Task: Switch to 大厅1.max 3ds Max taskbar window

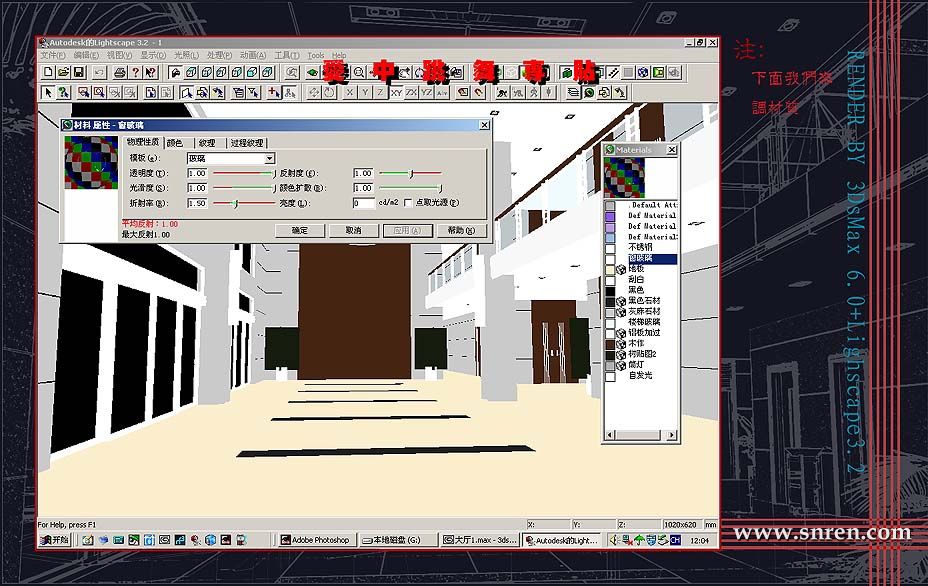Action: point(480,540)
